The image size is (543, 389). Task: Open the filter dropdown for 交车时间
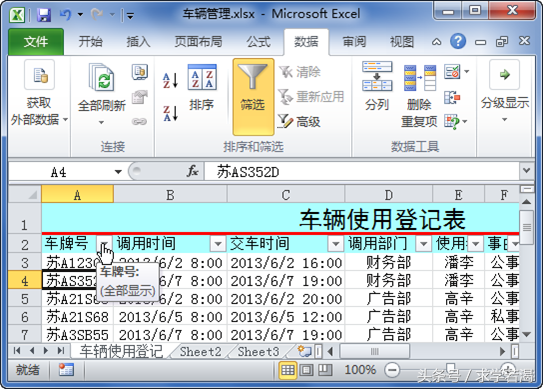[335, 244]
